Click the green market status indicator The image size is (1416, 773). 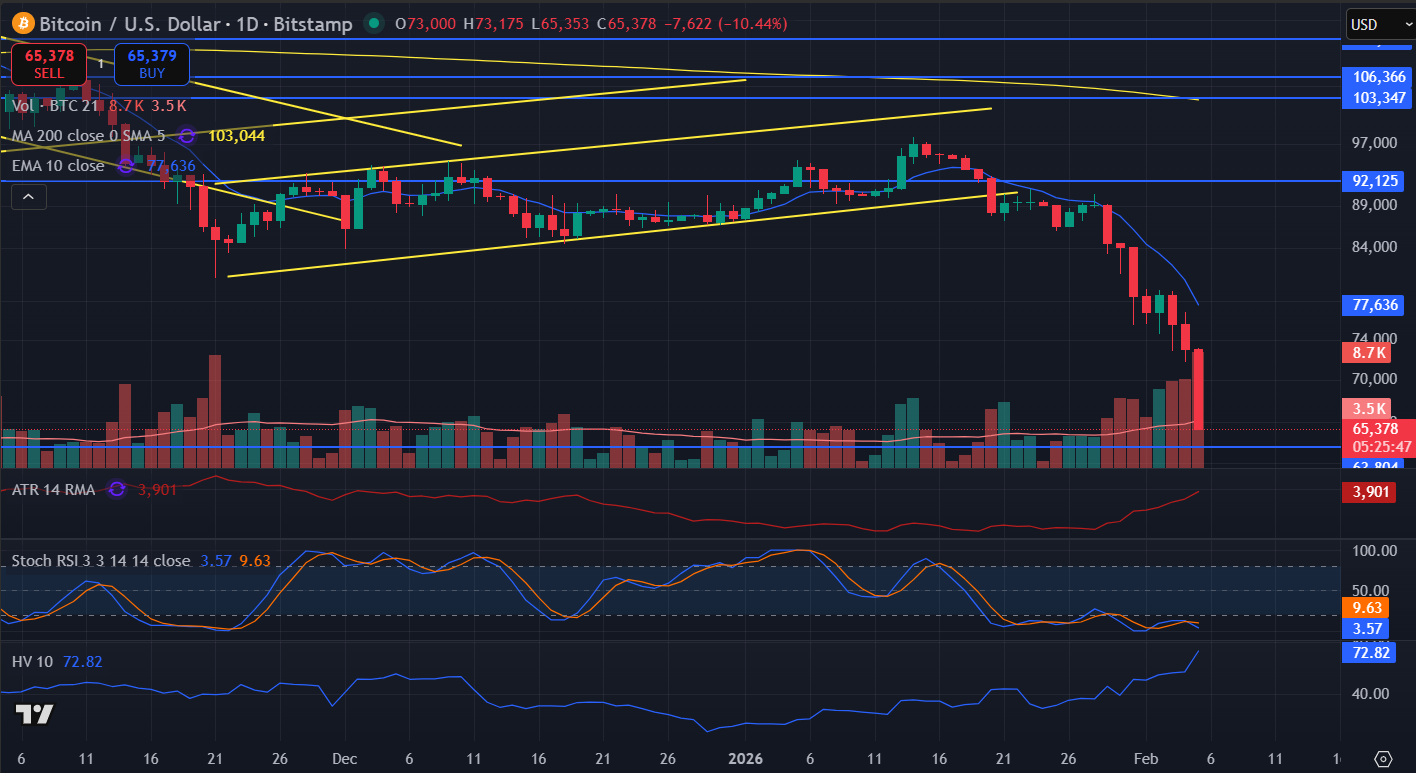pyautogui.click(x=373, y=23)
